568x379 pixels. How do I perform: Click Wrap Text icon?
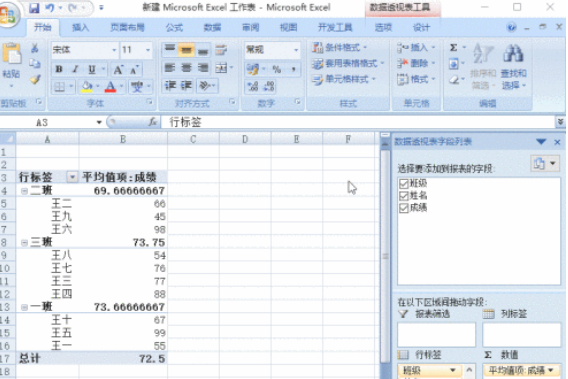point(221,50)
